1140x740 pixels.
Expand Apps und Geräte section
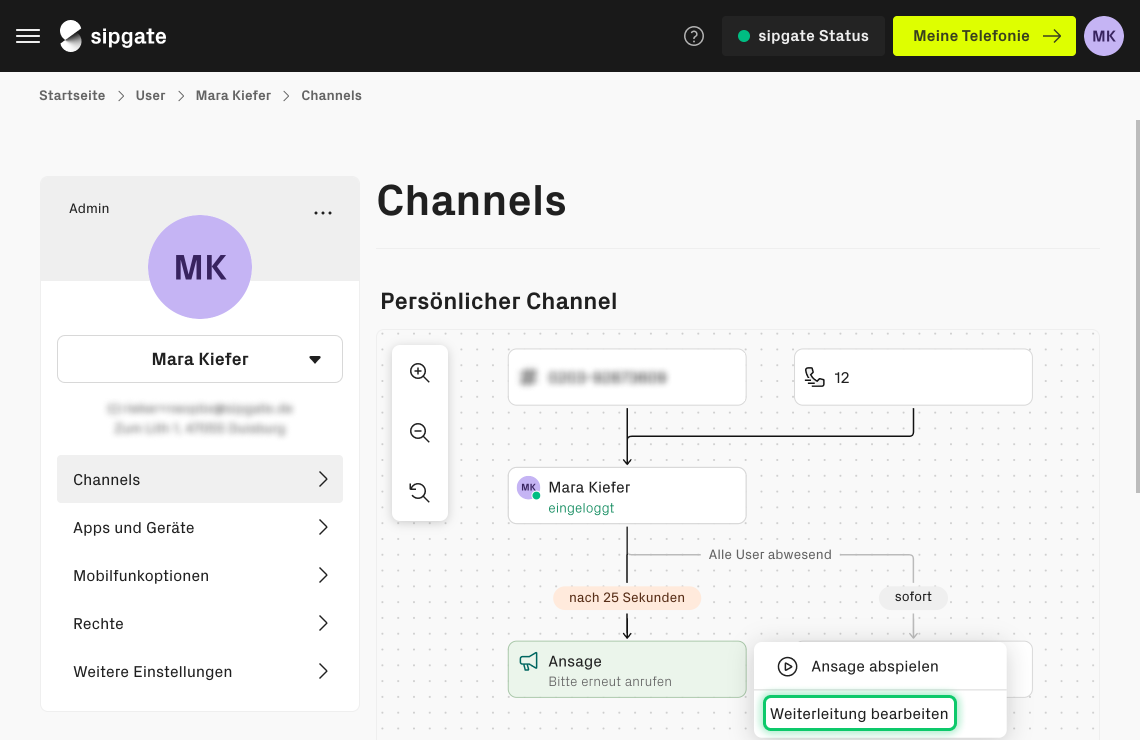coord(200,527)
